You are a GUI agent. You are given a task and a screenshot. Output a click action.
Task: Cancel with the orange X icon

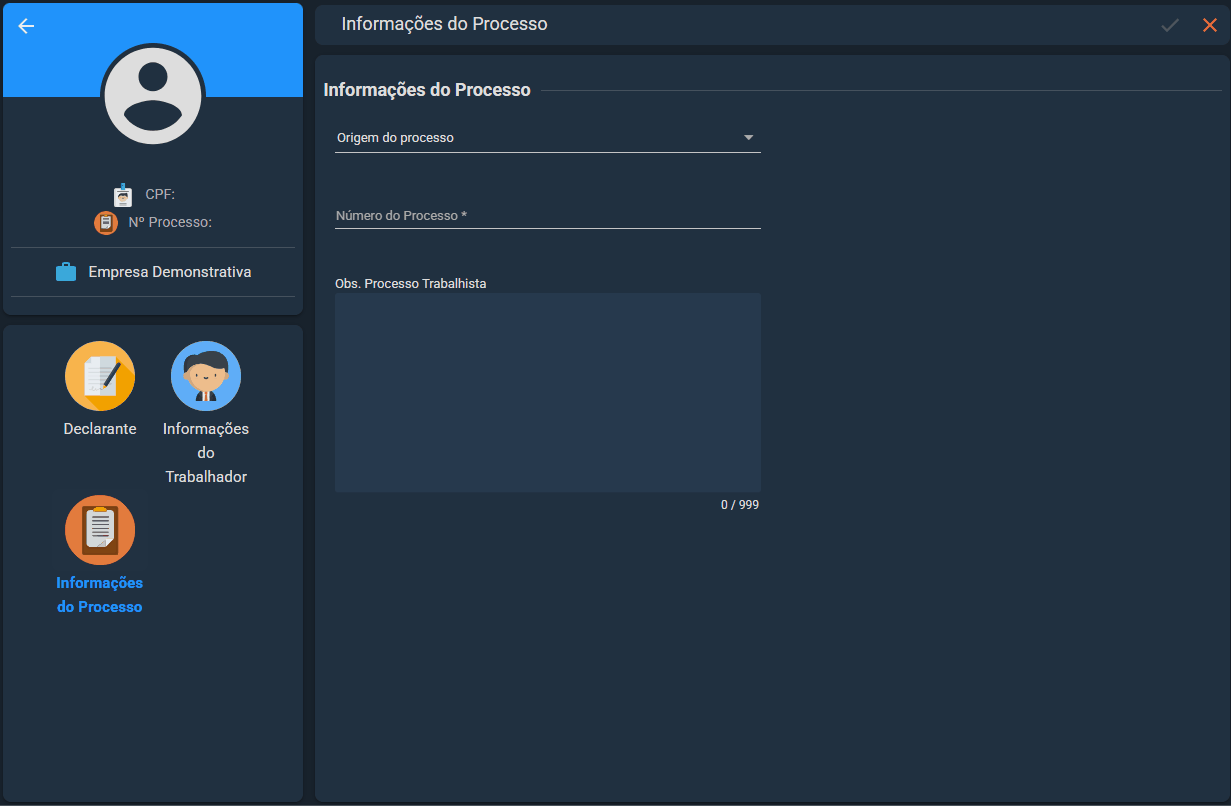1210,25
